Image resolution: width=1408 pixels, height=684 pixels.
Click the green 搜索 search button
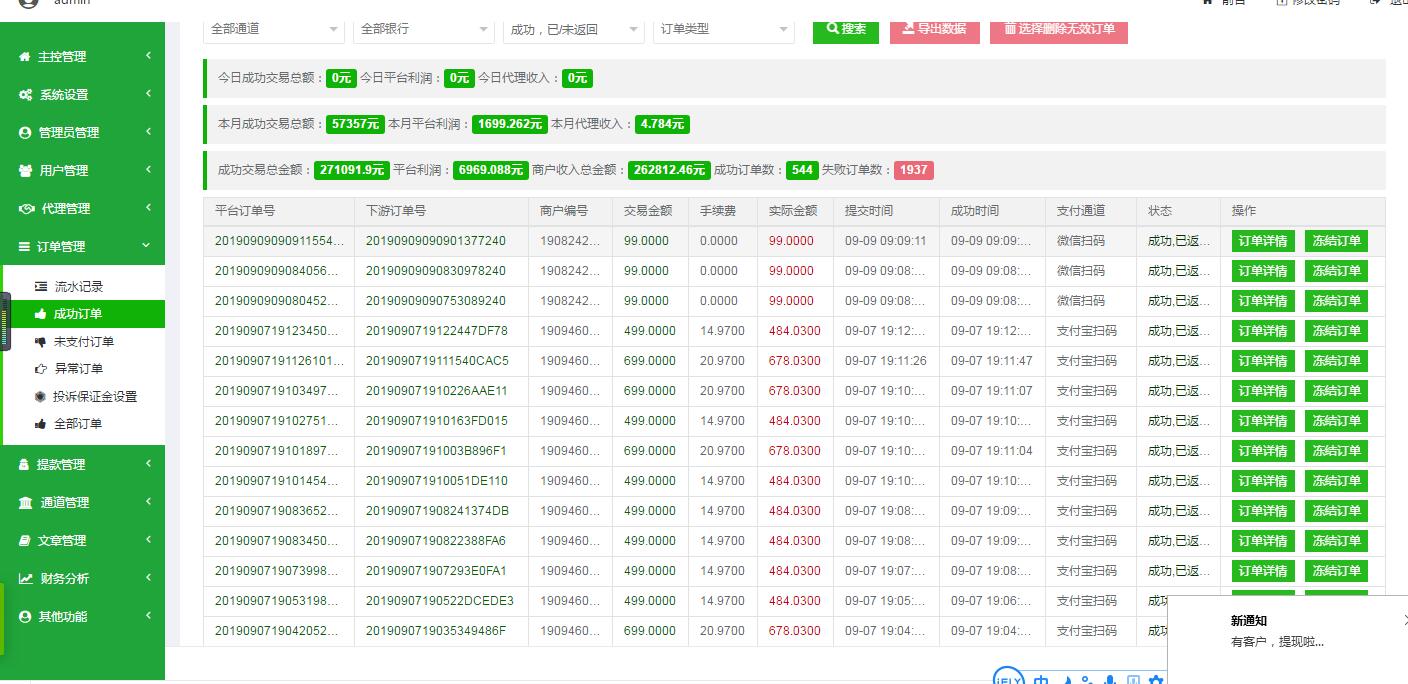[846, 29]
